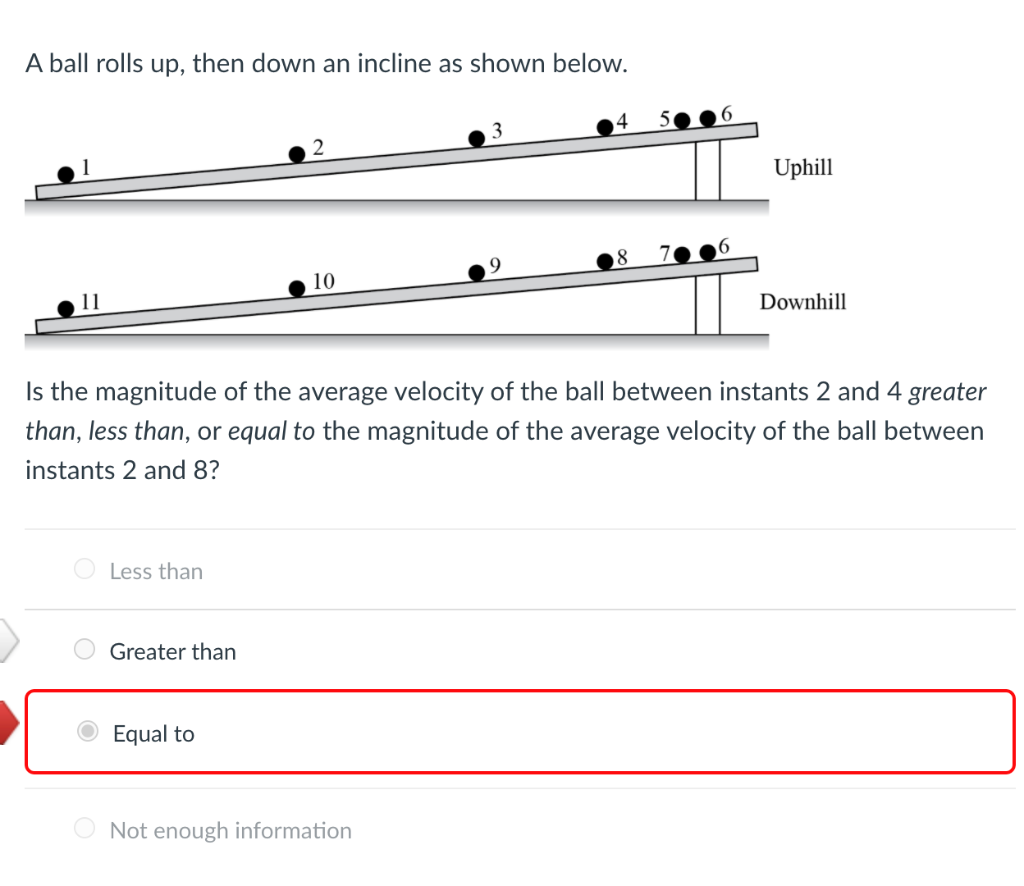Click ball position 3 on the uphill incline
The image size is (1024, 886).
point(477,137)
